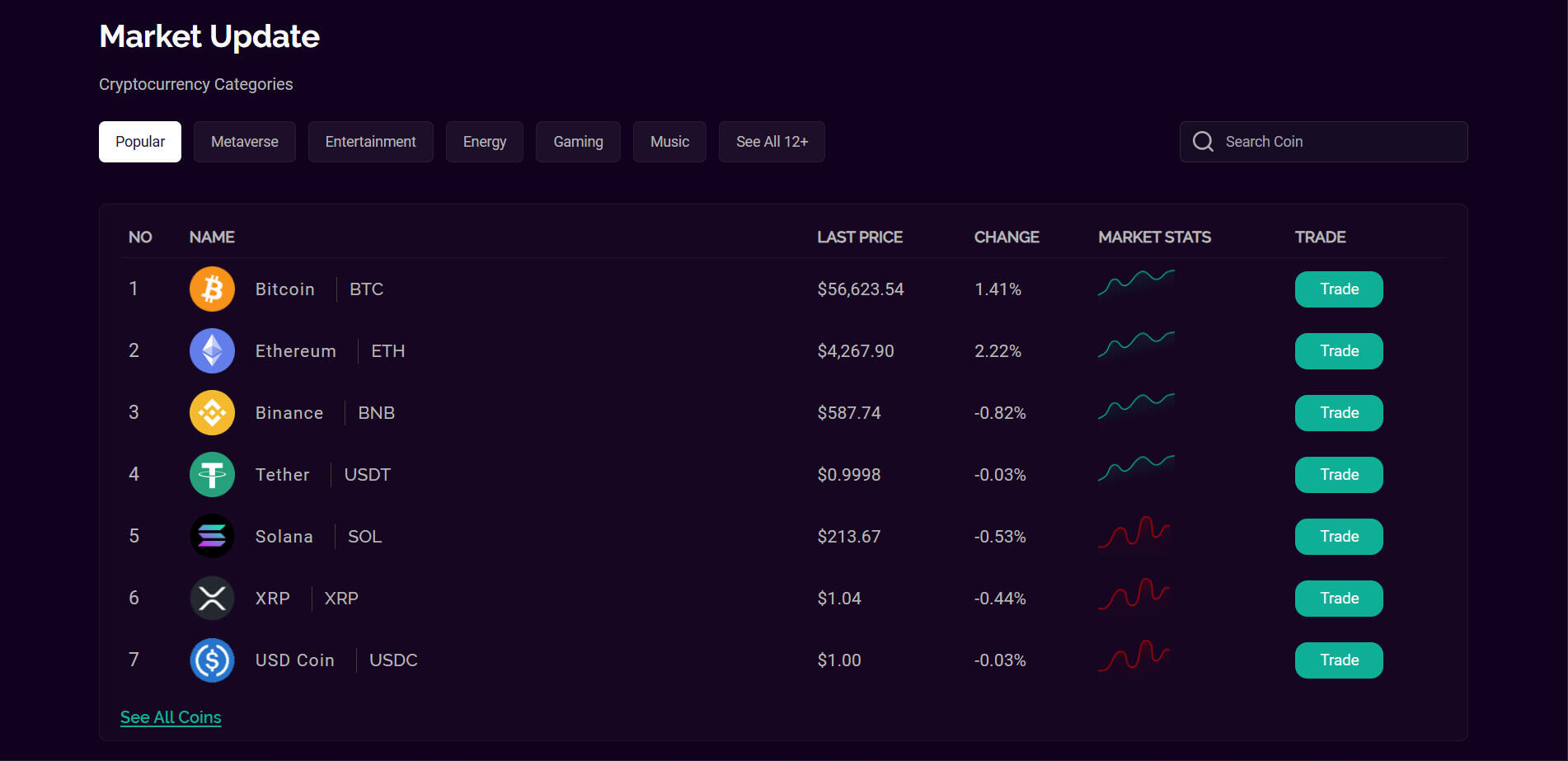Trade Tether using its Trade button
This screenshot has width=1568, height=761.
pyautogui.click(x=1339, y=475)
